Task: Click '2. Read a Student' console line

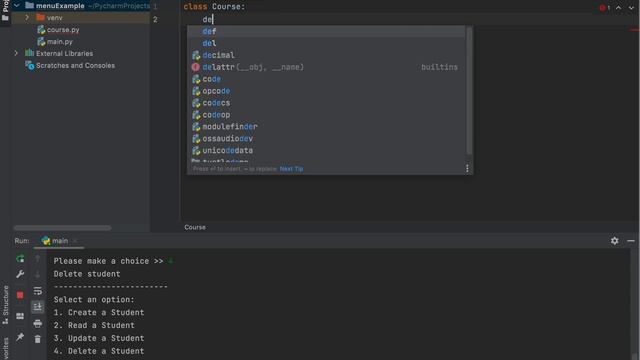Action: (94, 325)
